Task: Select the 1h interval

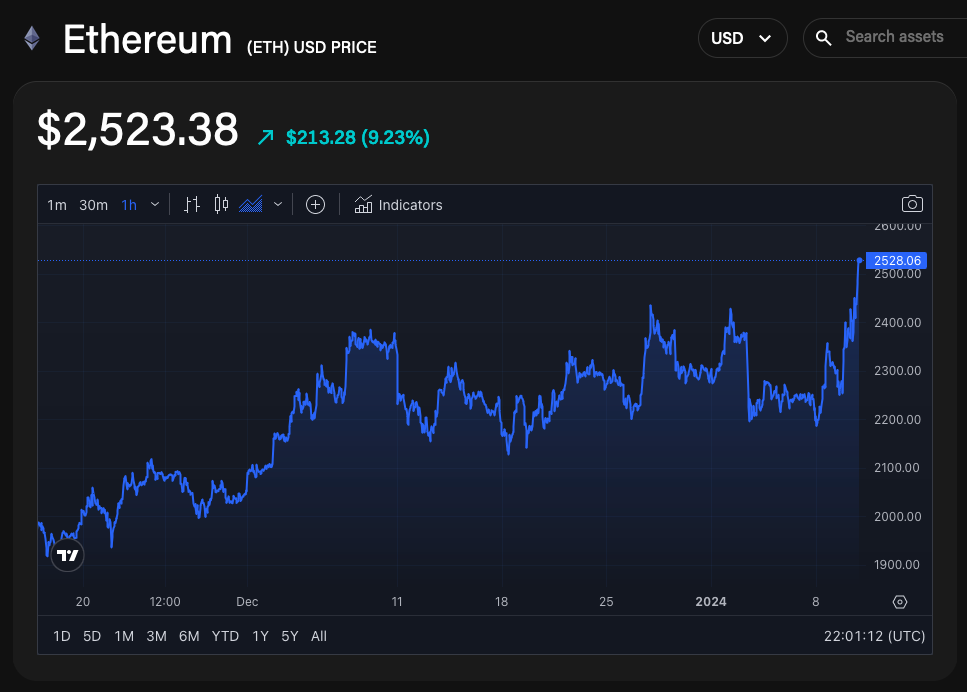Action: pos(129,205)
